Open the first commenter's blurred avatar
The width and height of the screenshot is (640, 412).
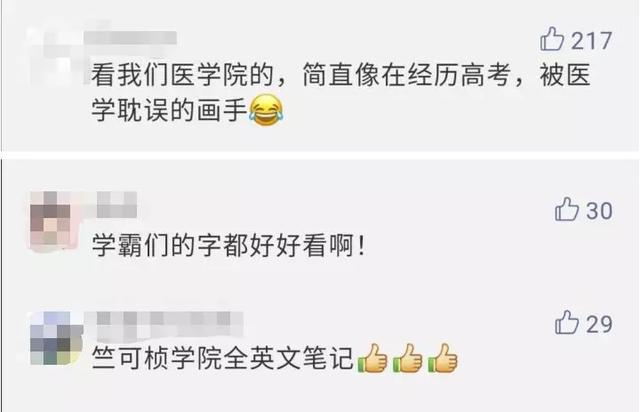(x=55, y=53)
